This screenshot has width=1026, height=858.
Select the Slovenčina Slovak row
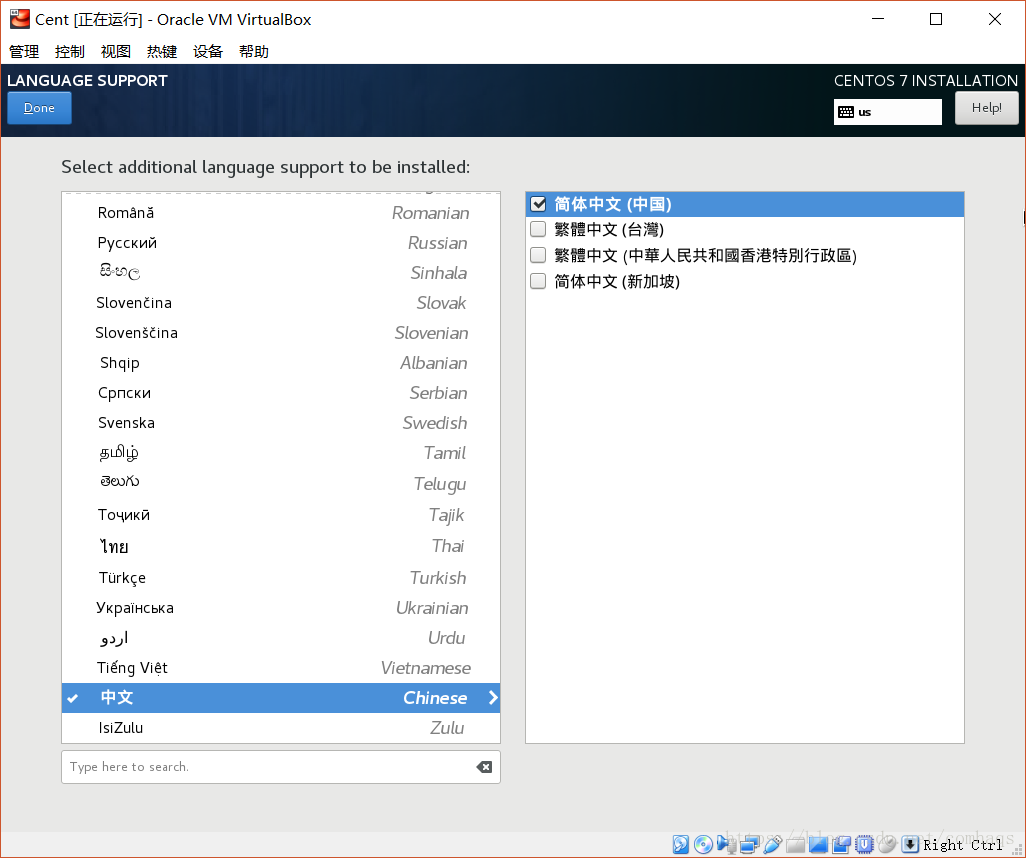point(281,303)
